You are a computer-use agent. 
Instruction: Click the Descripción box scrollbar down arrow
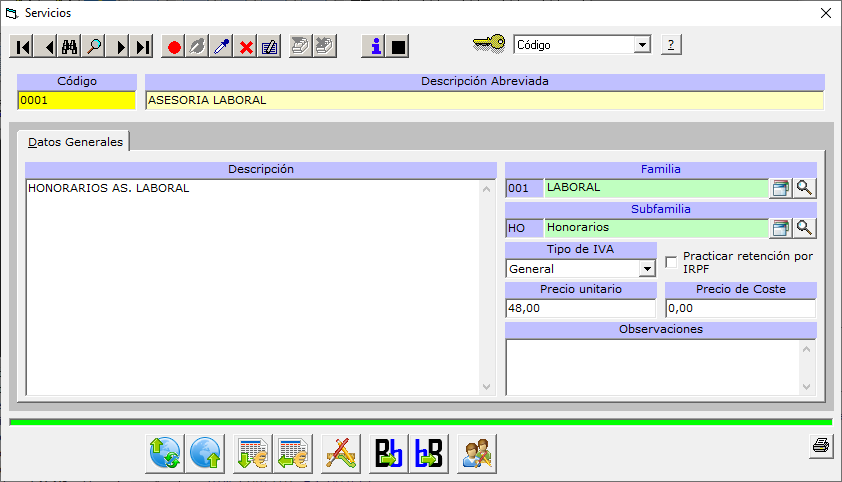[487, 387]
